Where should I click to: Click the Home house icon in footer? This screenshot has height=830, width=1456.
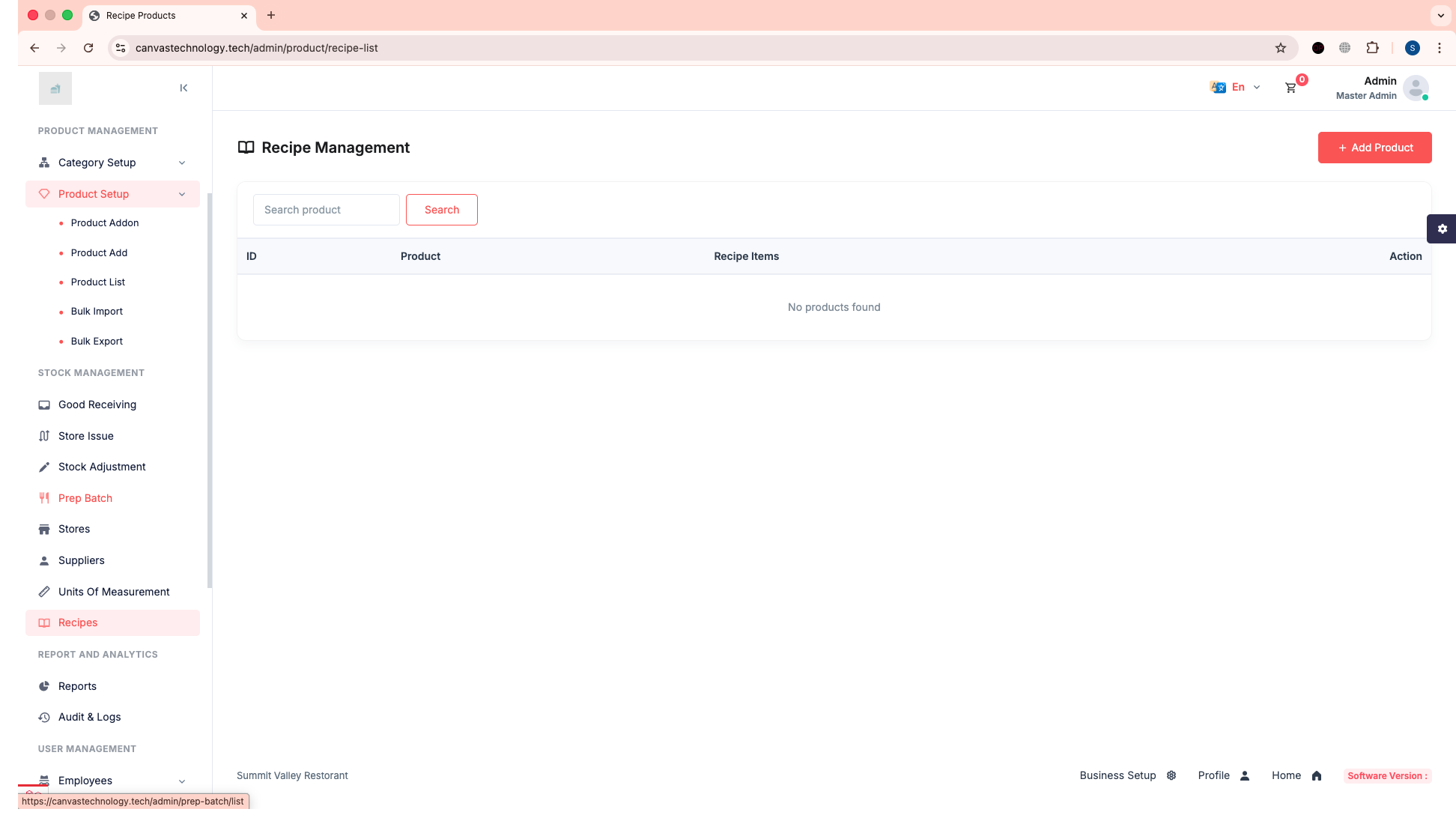[1317, 775]
